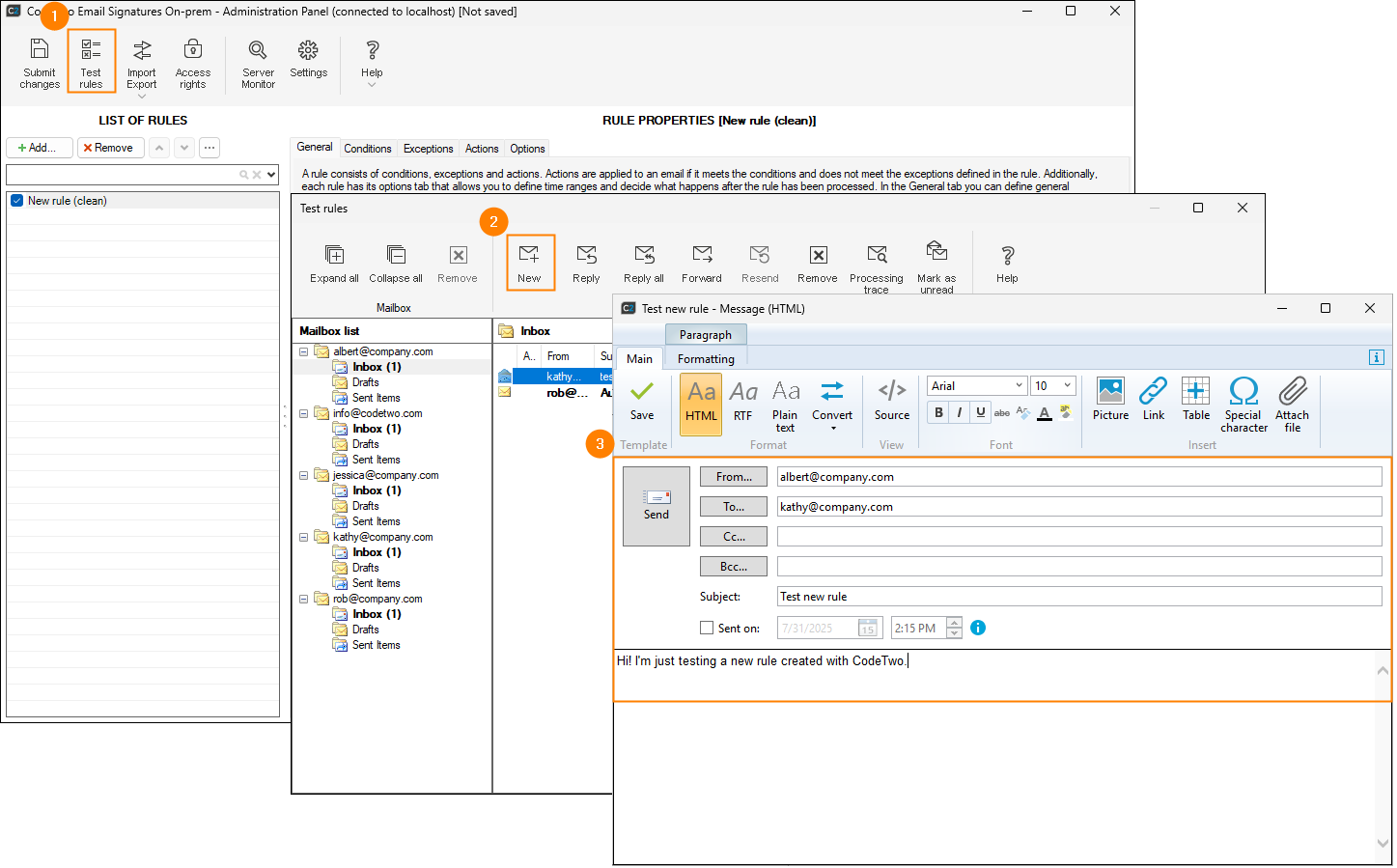The height and width of the screenshot is (868, 1397).
Task: Switch to the Conditions tab
Action: pyautogui.click(x=367, y=149)
